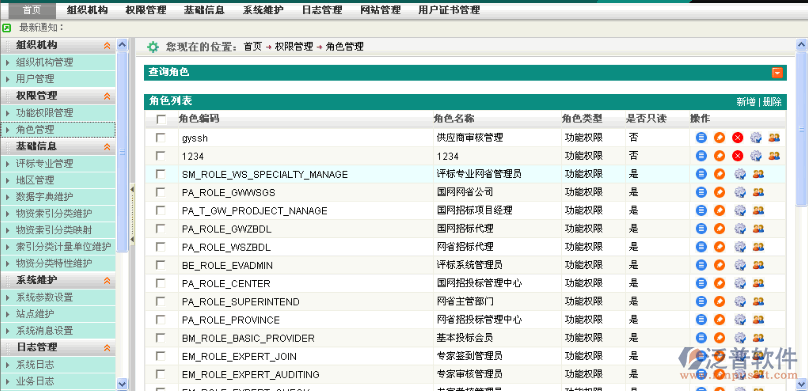This screenshot has height=391, width=808.
Task: Click users assign icon for PA_ROLE_CENTER row
Action: click(x=759, y=283)
